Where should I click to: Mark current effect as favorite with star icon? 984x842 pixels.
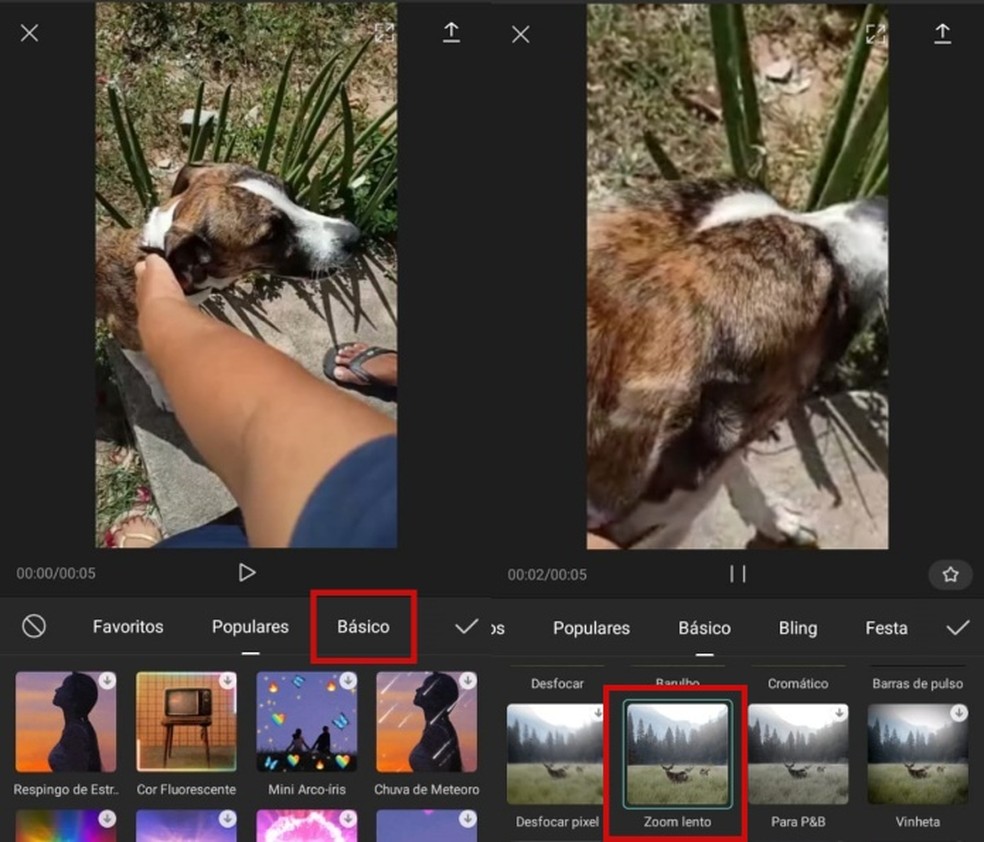950,574
